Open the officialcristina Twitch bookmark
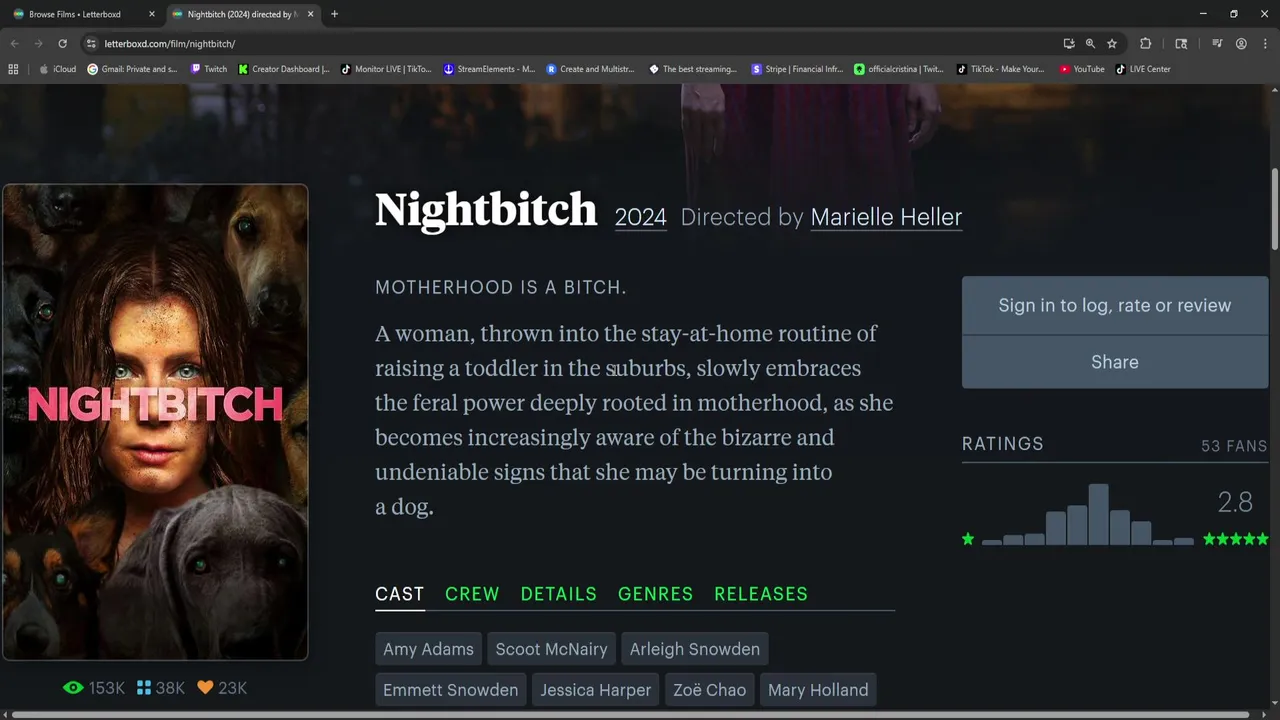 (899, 69)
